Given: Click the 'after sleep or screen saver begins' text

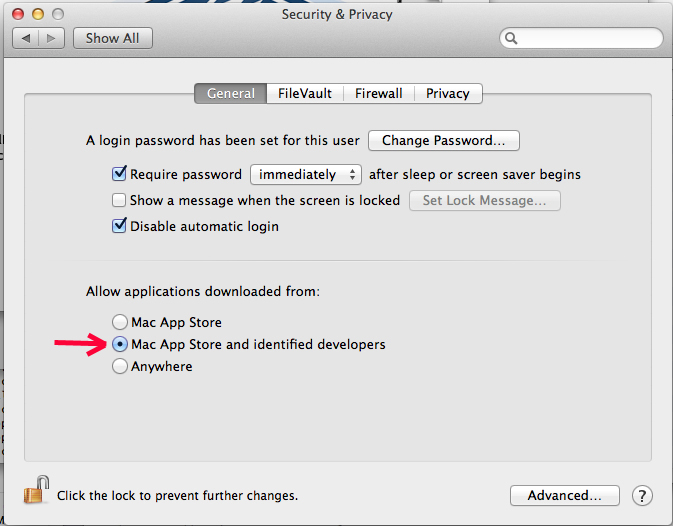Looking at the screenshot, I should 475,175.
